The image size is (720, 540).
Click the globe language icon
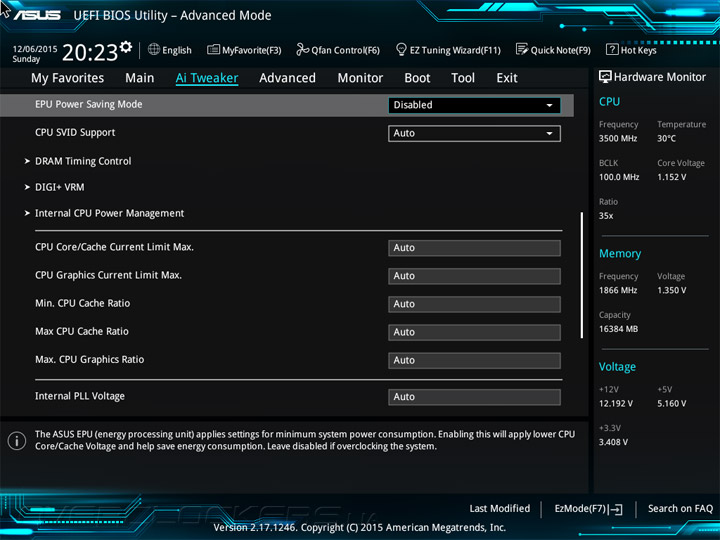pos(154,49)
